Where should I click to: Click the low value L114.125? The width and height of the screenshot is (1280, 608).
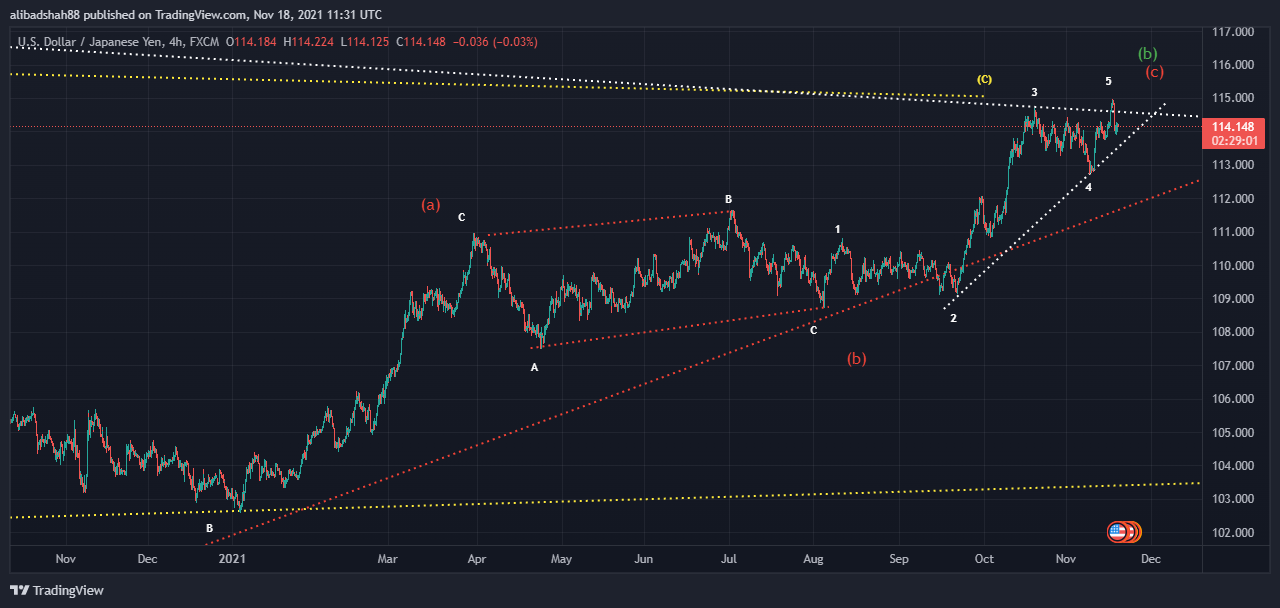pyautogui.click(x=366, y=42)
